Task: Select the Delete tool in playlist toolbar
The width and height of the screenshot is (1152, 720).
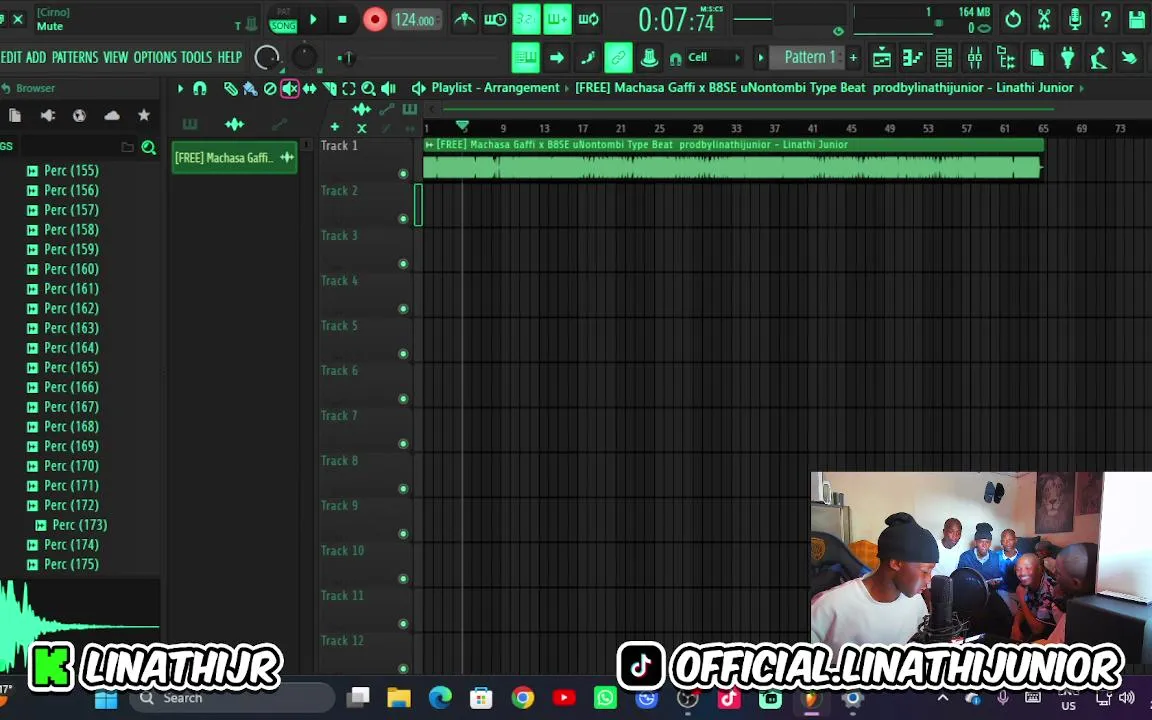Action: click(270, 89)
